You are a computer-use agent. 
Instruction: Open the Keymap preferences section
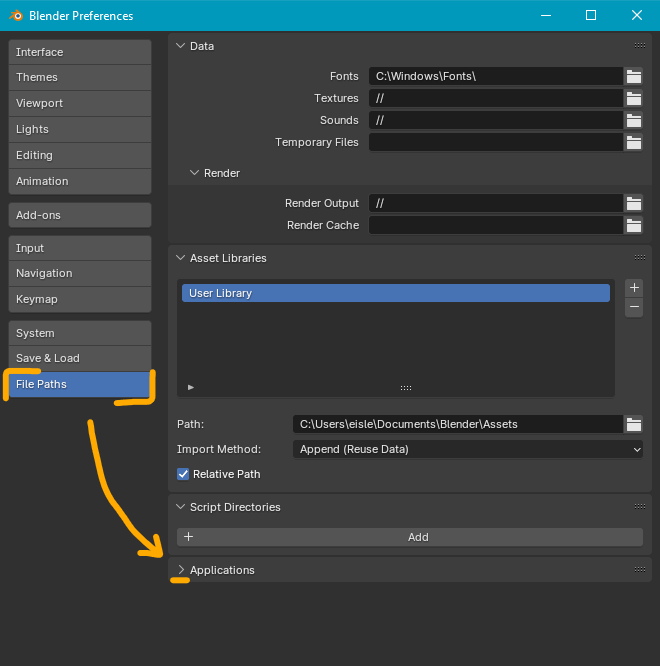(80, 299)
